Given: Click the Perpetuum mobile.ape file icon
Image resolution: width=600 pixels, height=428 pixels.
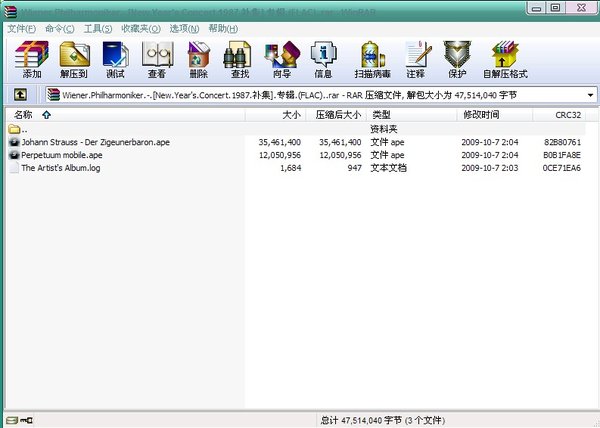Looking at the screenshot, I should pos(14,155).
